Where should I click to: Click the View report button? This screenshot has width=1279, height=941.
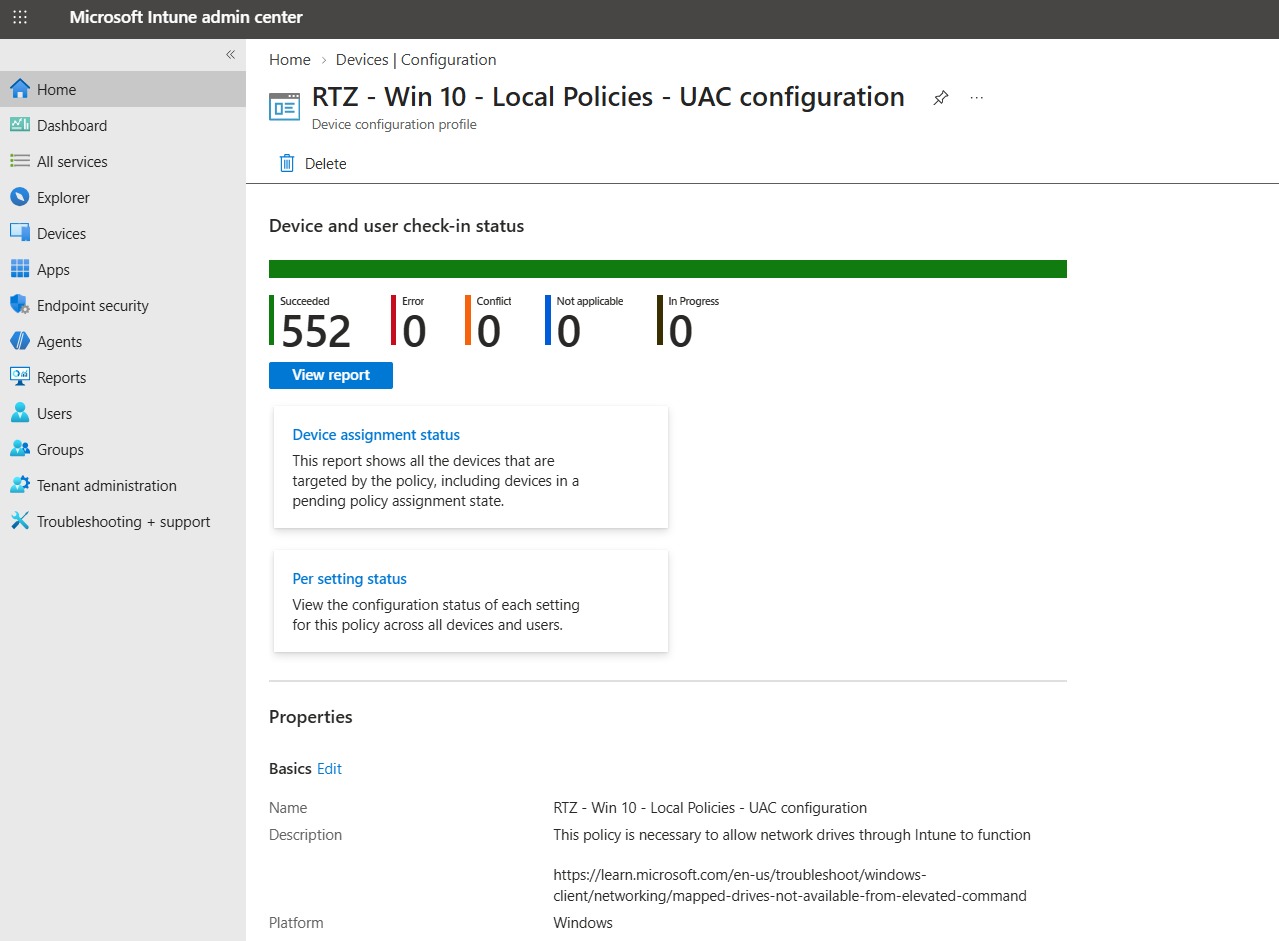(331, 375)
